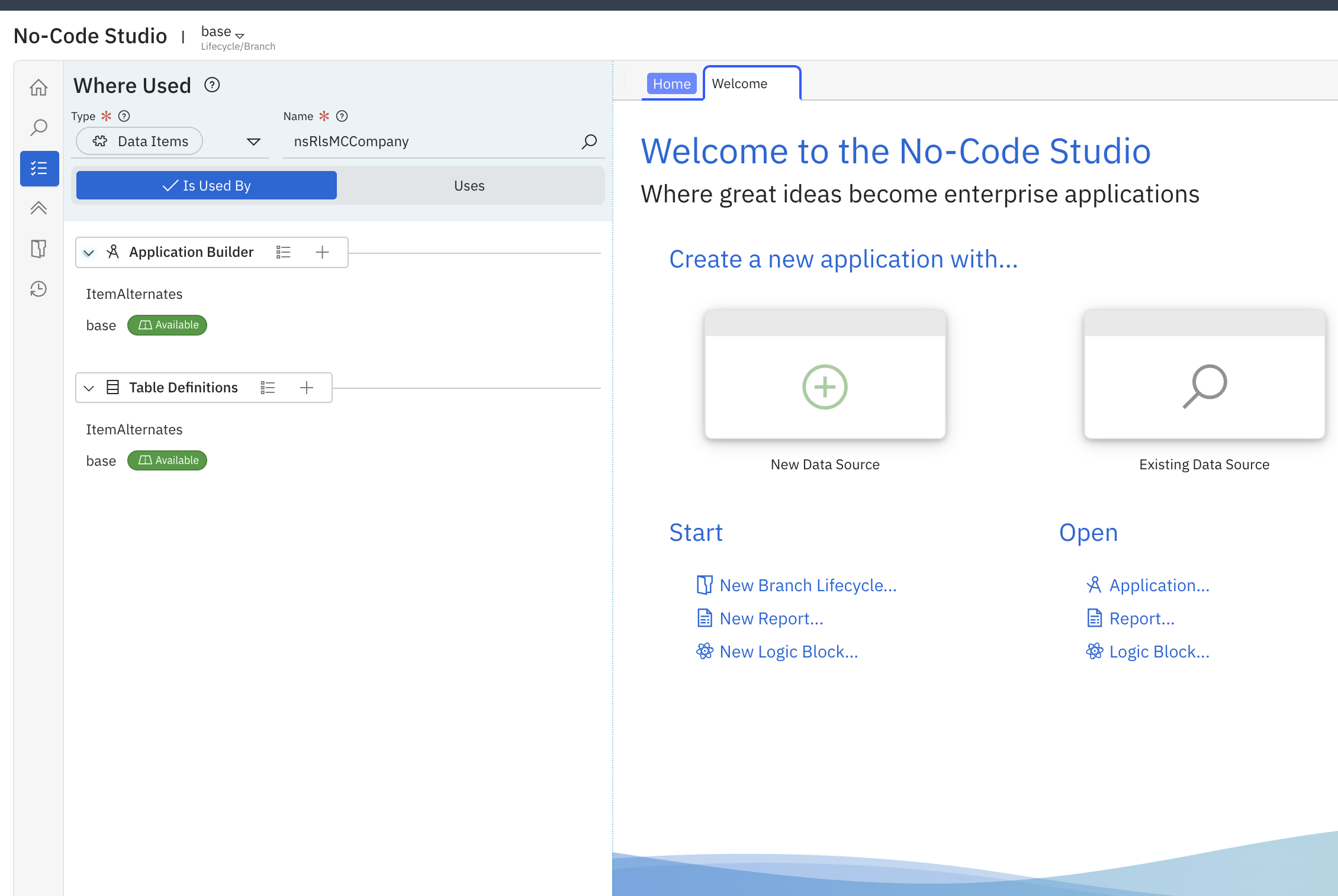Click the double-chevron sidebar icon
Screen dimensions: 1338x896
click(38, 208)
